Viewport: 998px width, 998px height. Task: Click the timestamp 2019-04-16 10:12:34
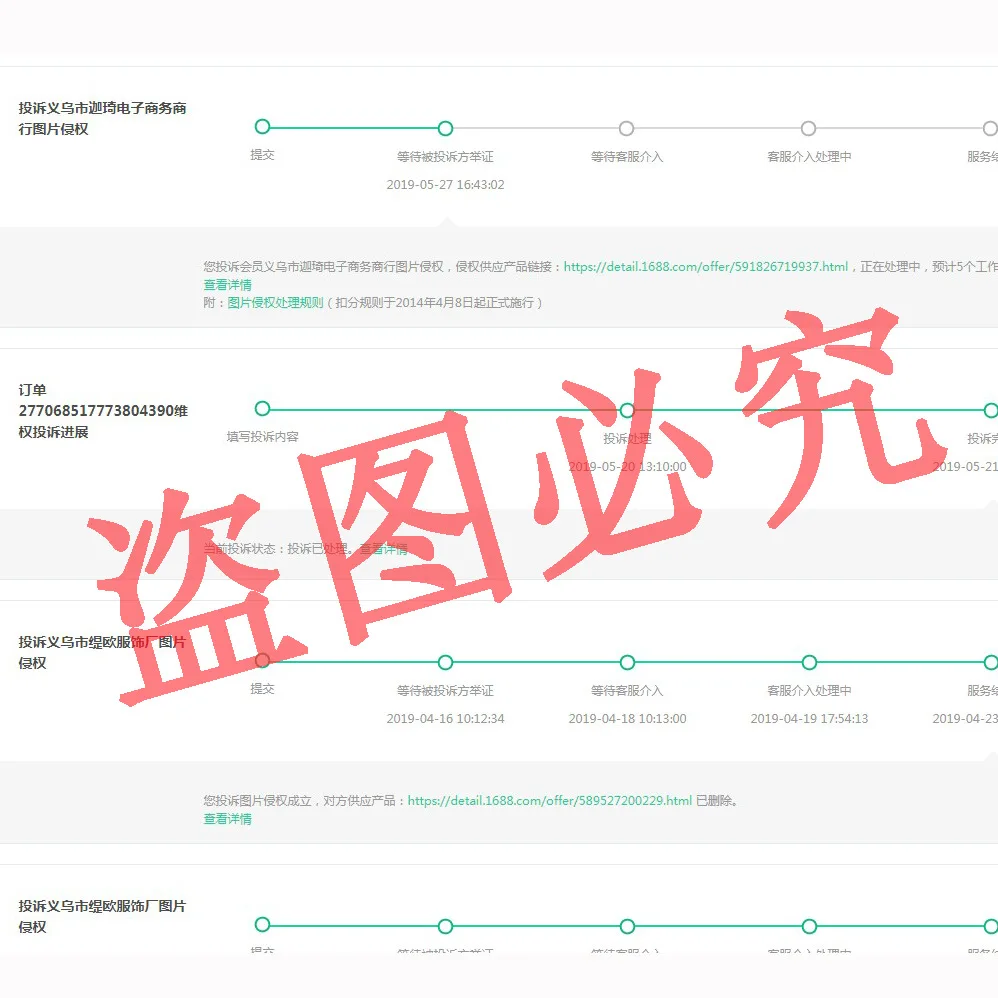[x=446, y=719]
